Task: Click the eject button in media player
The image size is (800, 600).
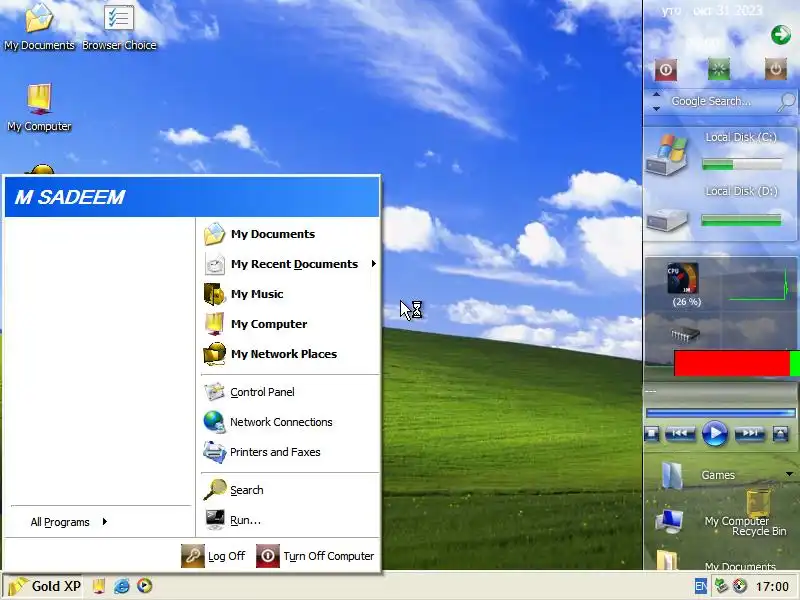Action: [x=780, y=434]
